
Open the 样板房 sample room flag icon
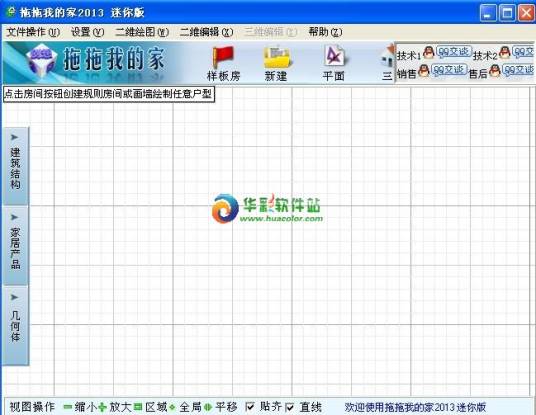point(223,57)
